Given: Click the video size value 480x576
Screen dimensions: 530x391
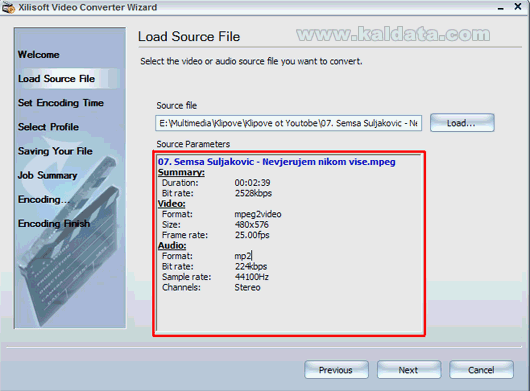Looking at the screenshot, I should tap(252, 225).
